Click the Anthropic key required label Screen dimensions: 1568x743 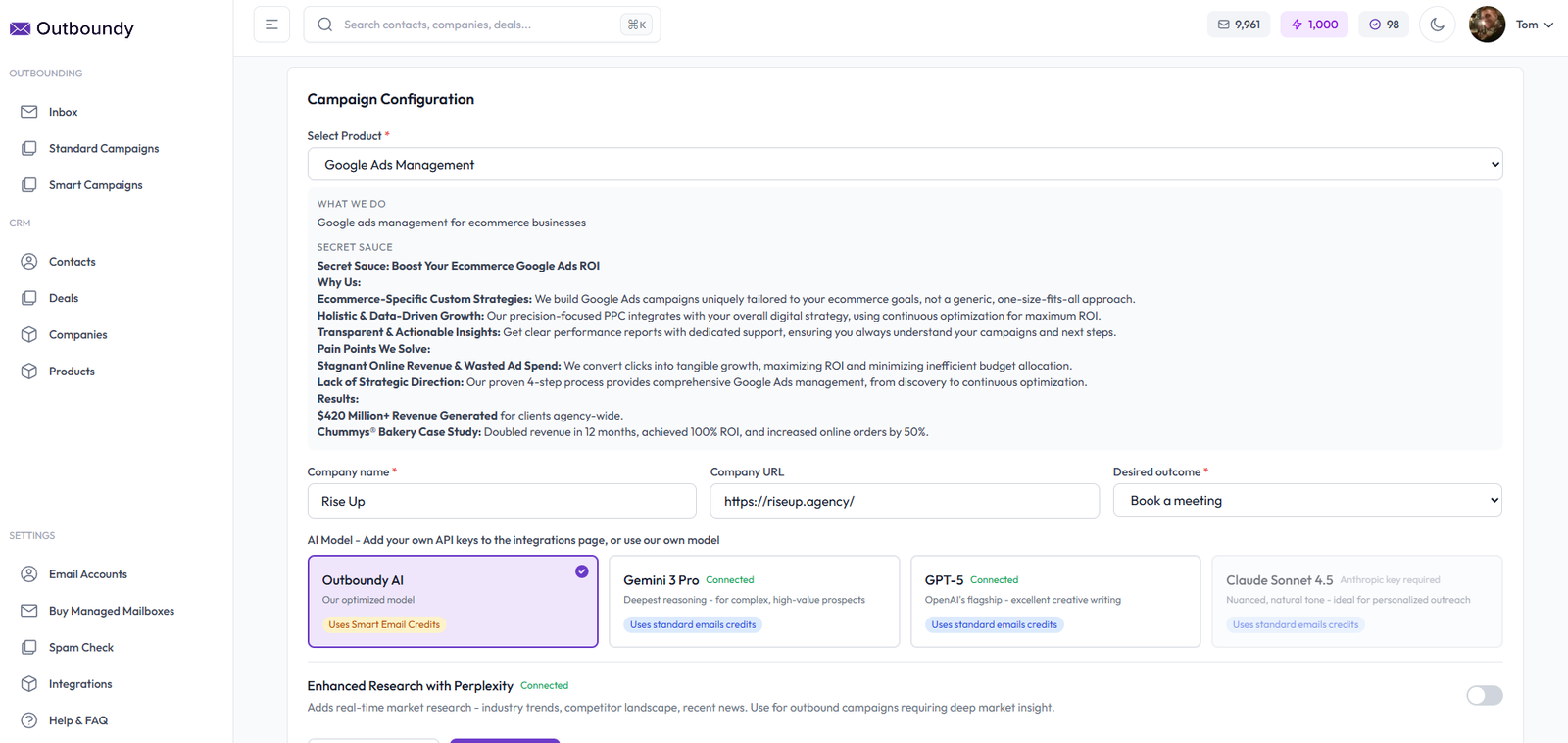[x=1390, y=580]
